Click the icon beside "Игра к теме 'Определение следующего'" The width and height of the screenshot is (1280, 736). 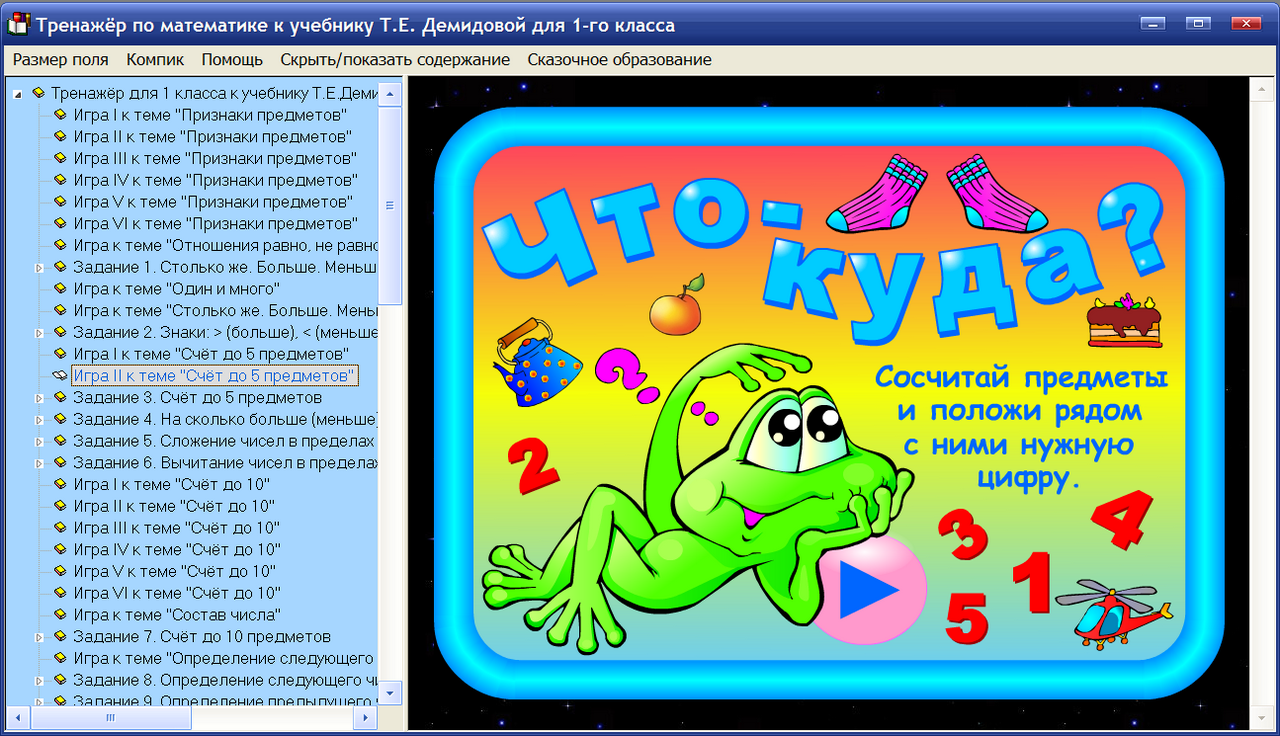(x=58, y=658)
